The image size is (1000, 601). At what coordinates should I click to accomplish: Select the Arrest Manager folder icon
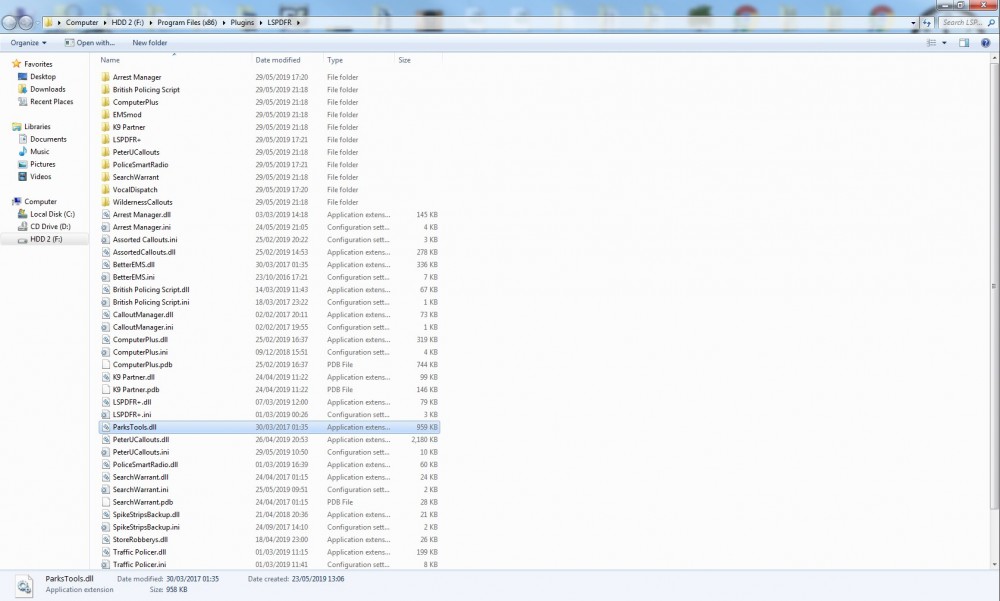(x=106, y=77)
